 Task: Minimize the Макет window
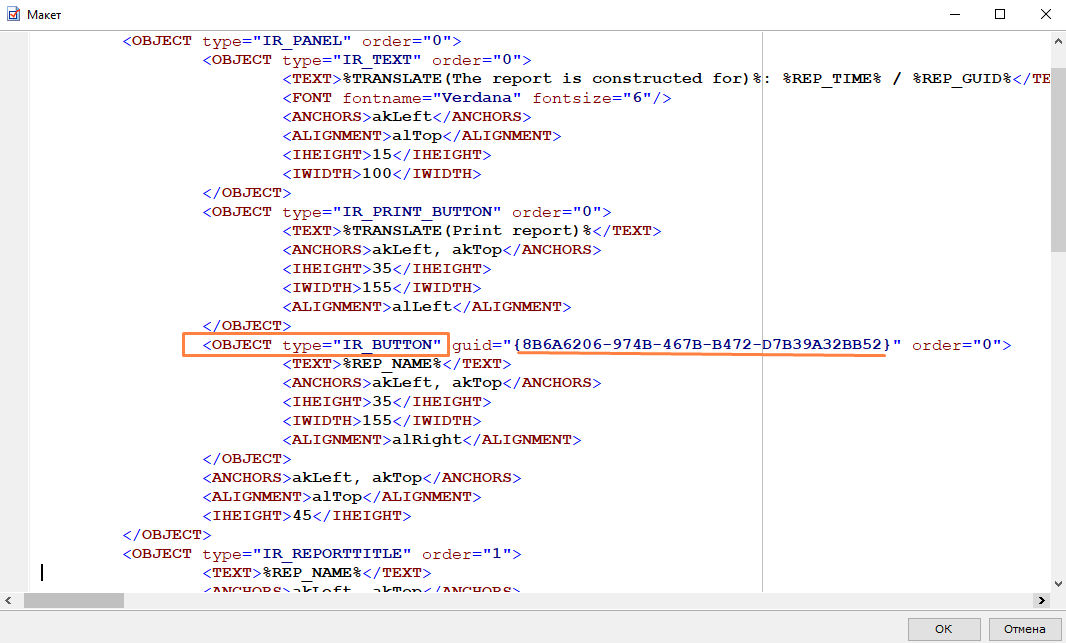coord(954,15)
